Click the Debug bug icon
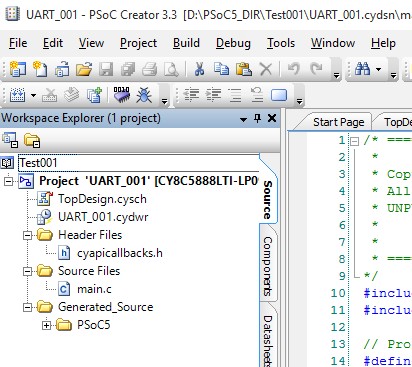 (x=144, y=95)
